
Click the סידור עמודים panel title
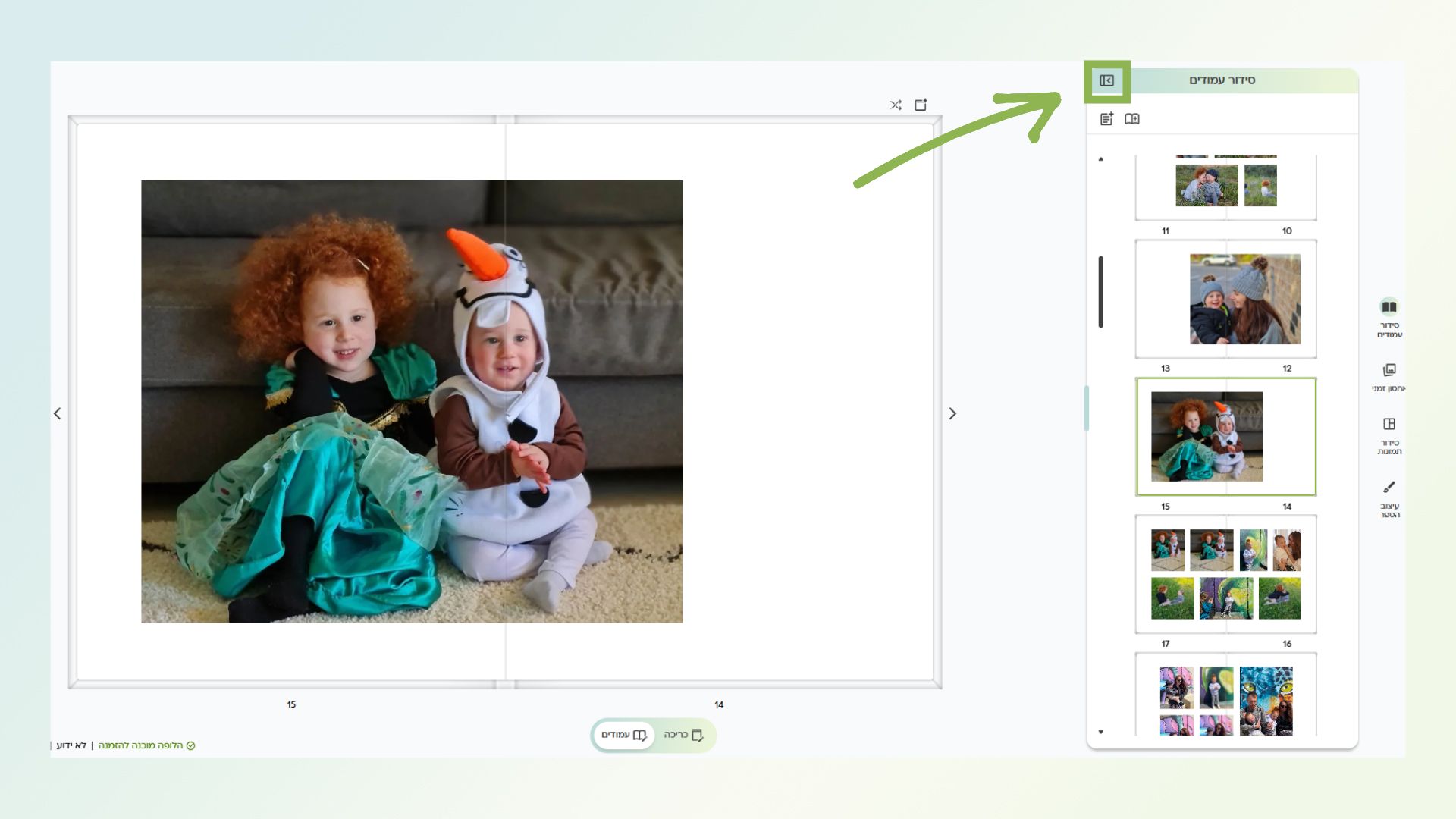coord(1222,80)
